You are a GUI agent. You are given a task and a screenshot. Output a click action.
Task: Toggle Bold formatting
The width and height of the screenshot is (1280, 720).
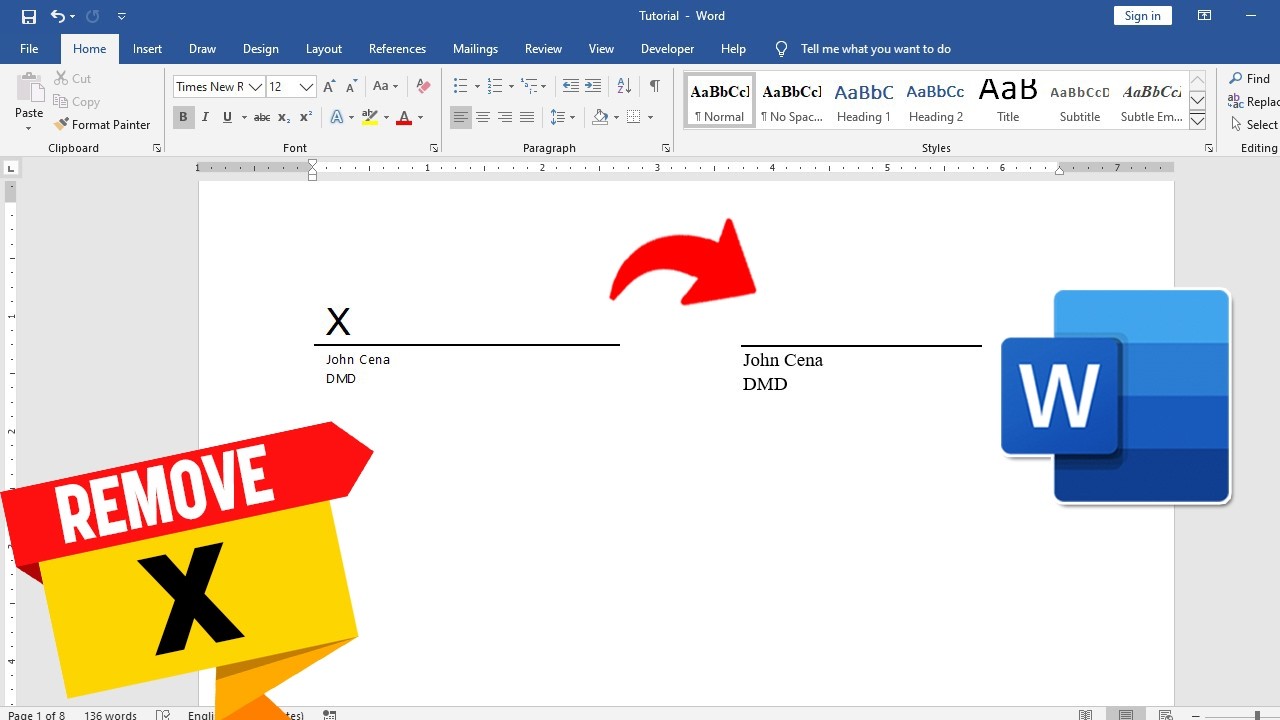183,117
